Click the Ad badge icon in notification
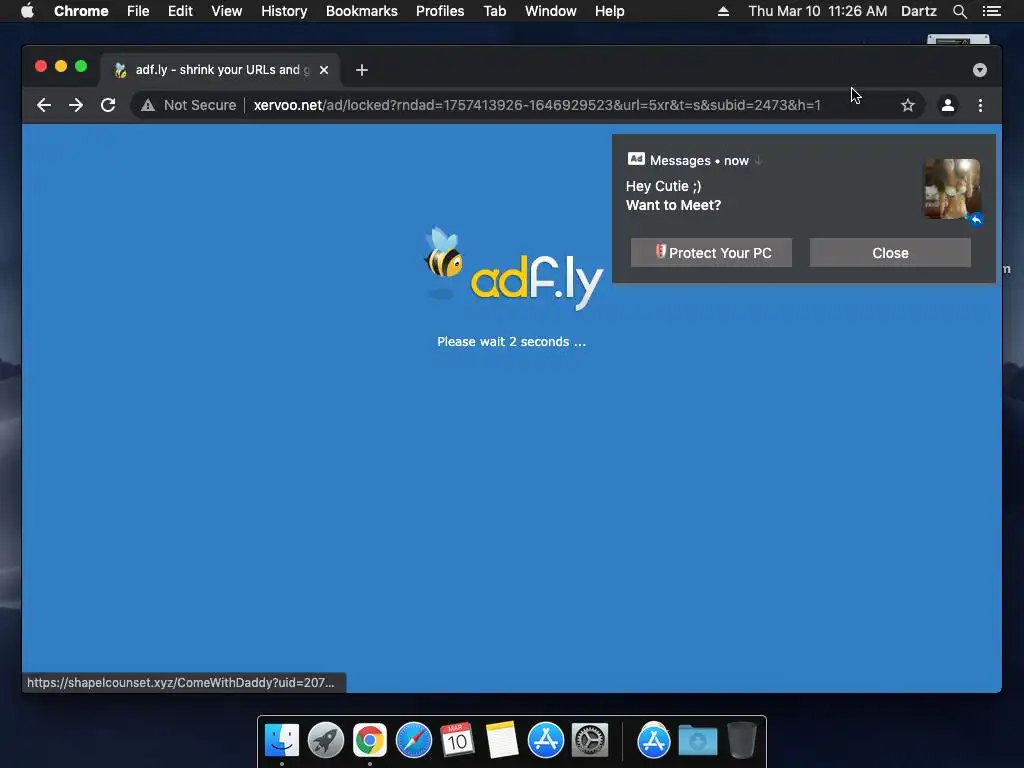 (x=636, y=159)
